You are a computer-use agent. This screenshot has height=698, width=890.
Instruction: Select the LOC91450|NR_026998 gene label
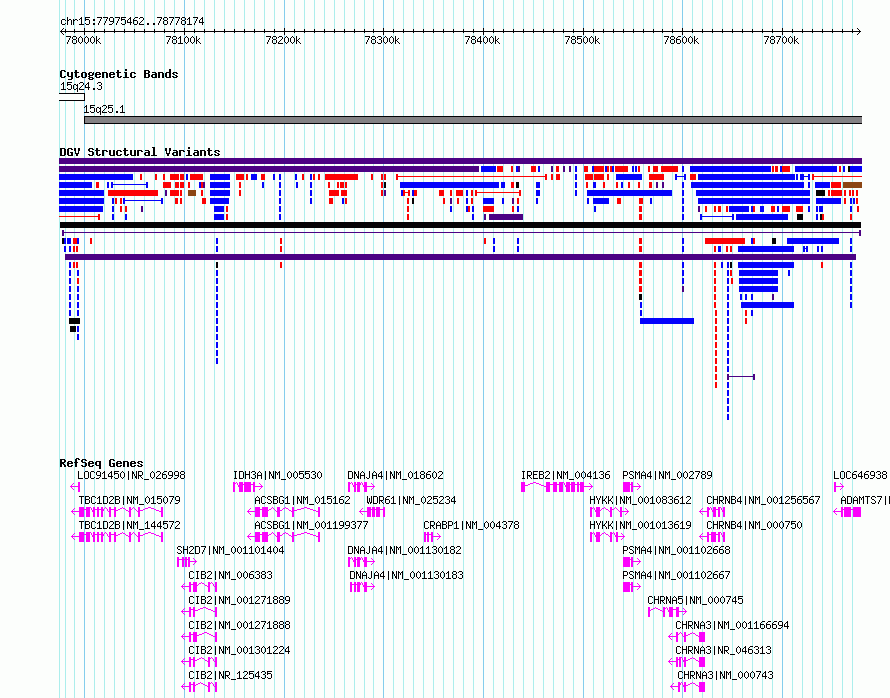coord(131,475)
